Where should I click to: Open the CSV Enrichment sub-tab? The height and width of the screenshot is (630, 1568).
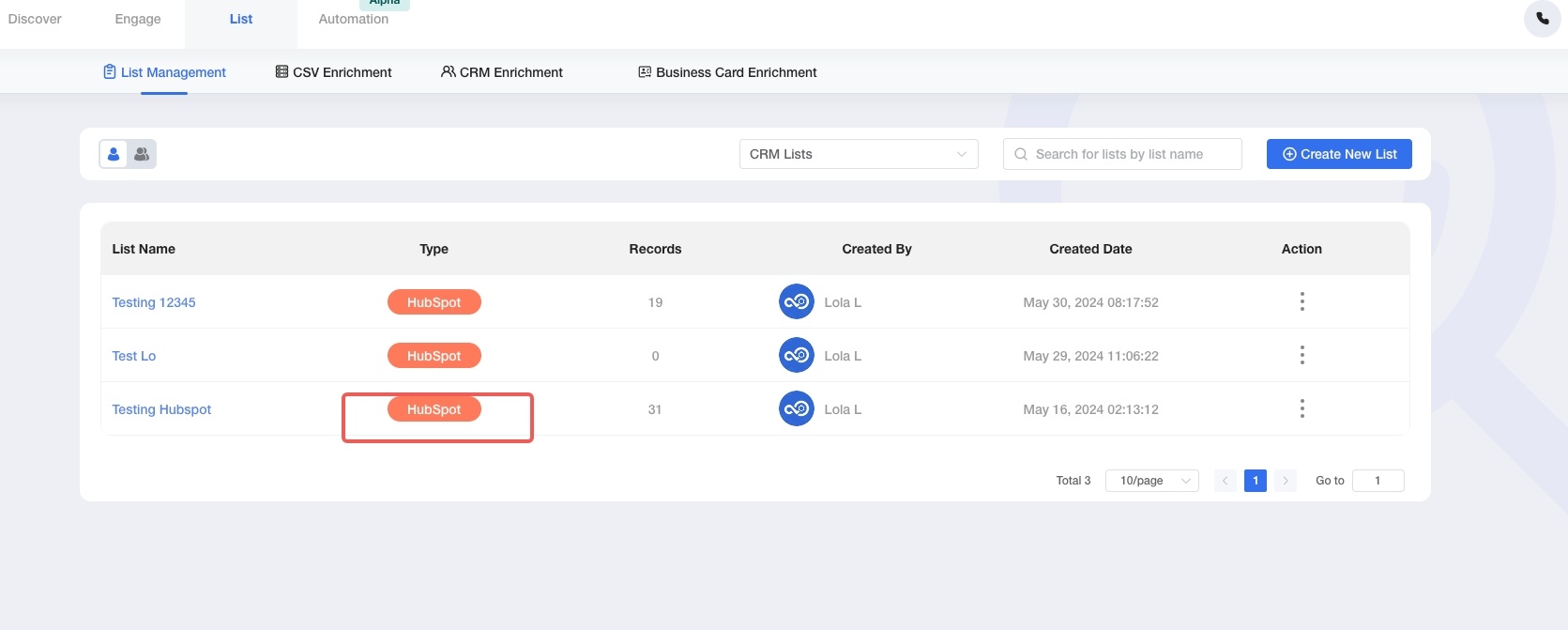tap(333, 72)
